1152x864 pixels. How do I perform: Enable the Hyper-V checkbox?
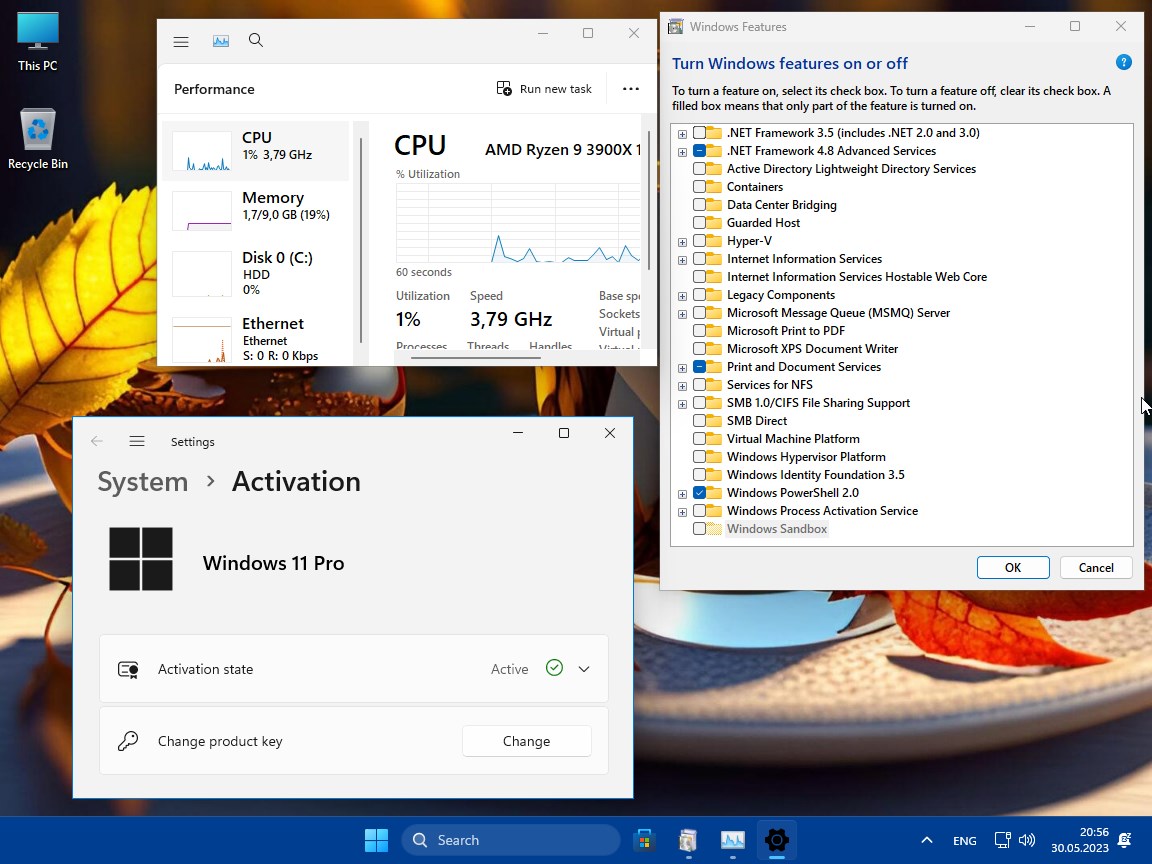point(700,241)
